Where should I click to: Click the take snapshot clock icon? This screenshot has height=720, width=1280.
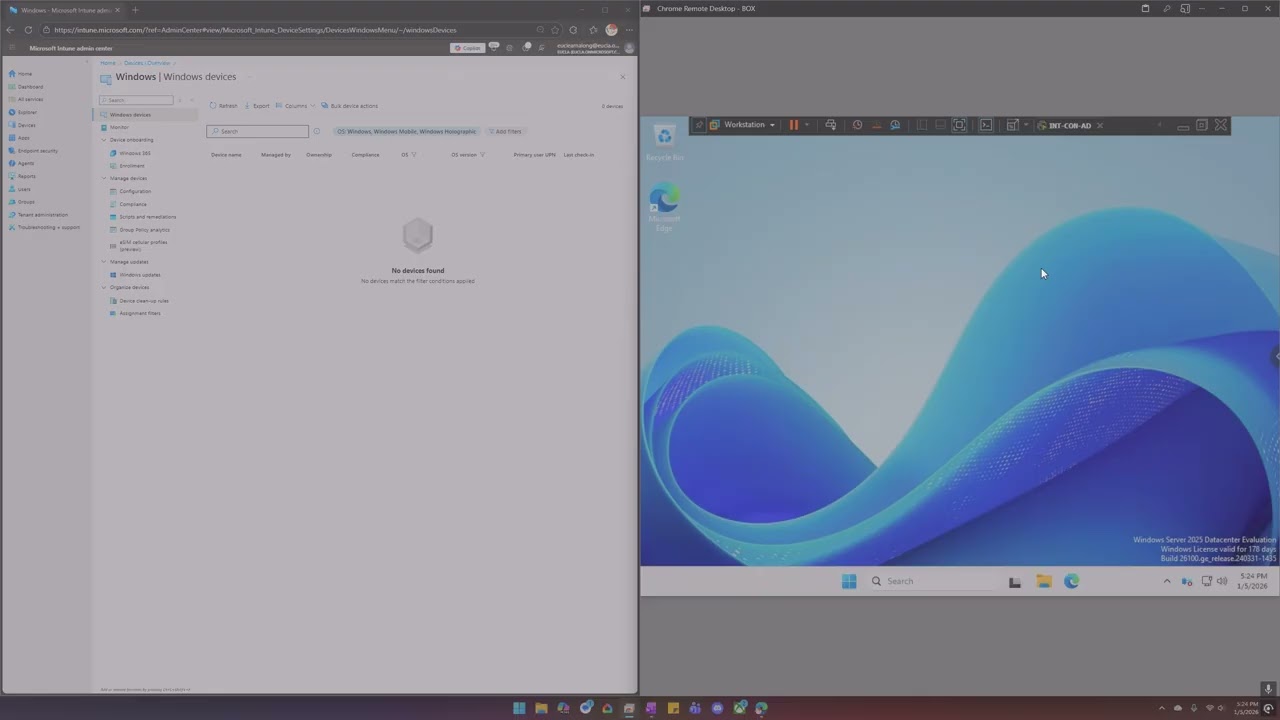click(x=857, y=125)
